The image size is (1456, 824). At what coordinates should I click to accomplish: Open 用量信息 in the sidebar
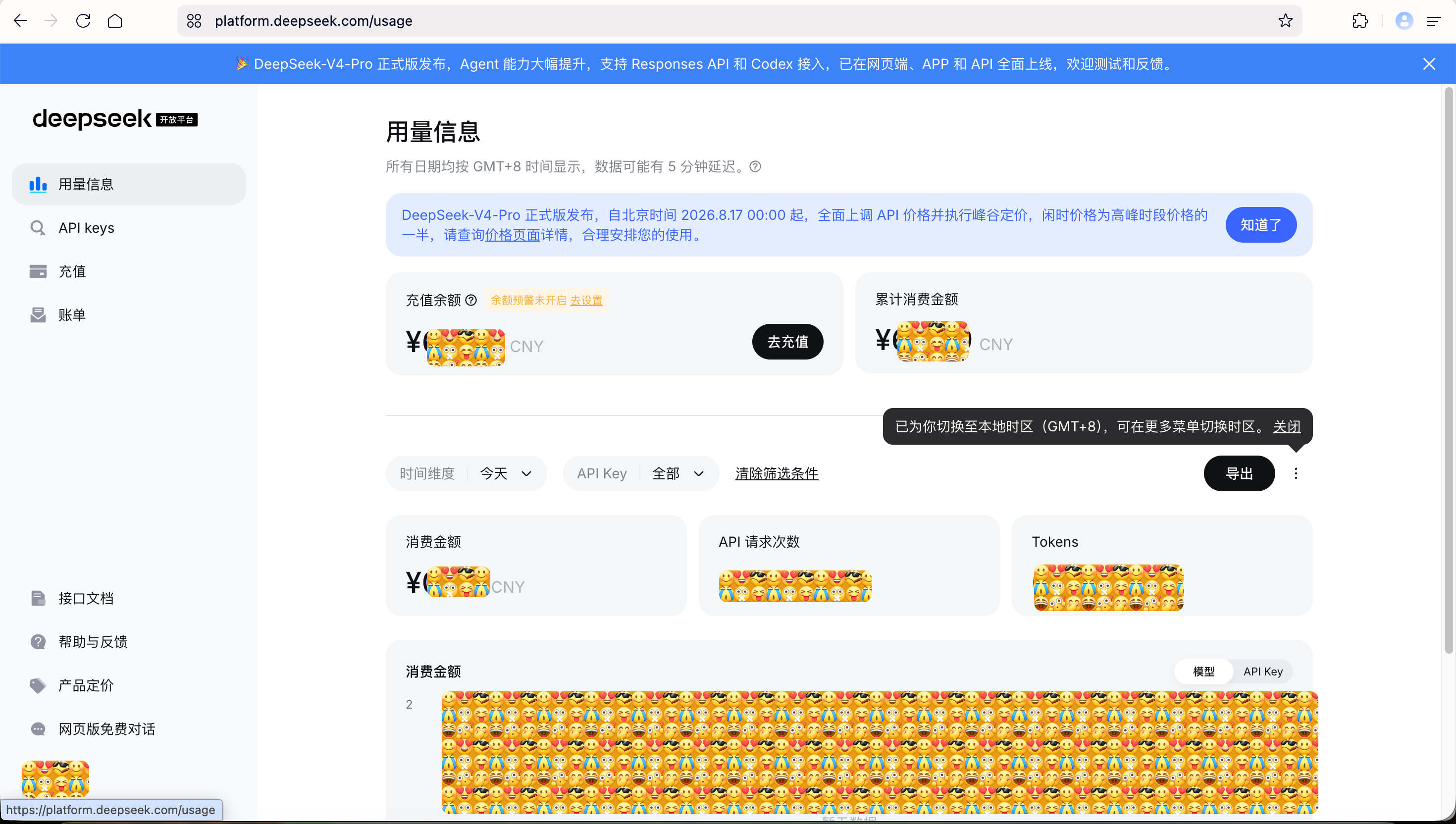click(128, 185)
